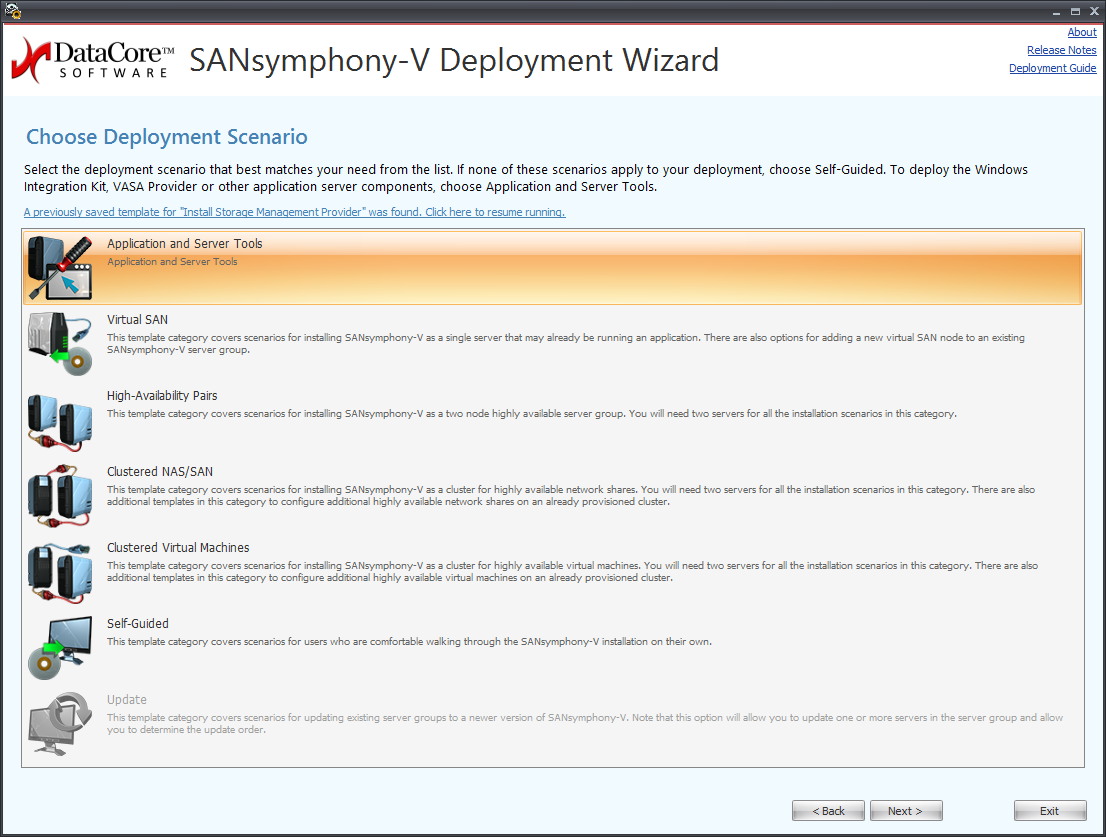This screenshot has height=837, width=1106.
Task: Click the wizard icon in title bar
Action: click(x=13, y=11)
